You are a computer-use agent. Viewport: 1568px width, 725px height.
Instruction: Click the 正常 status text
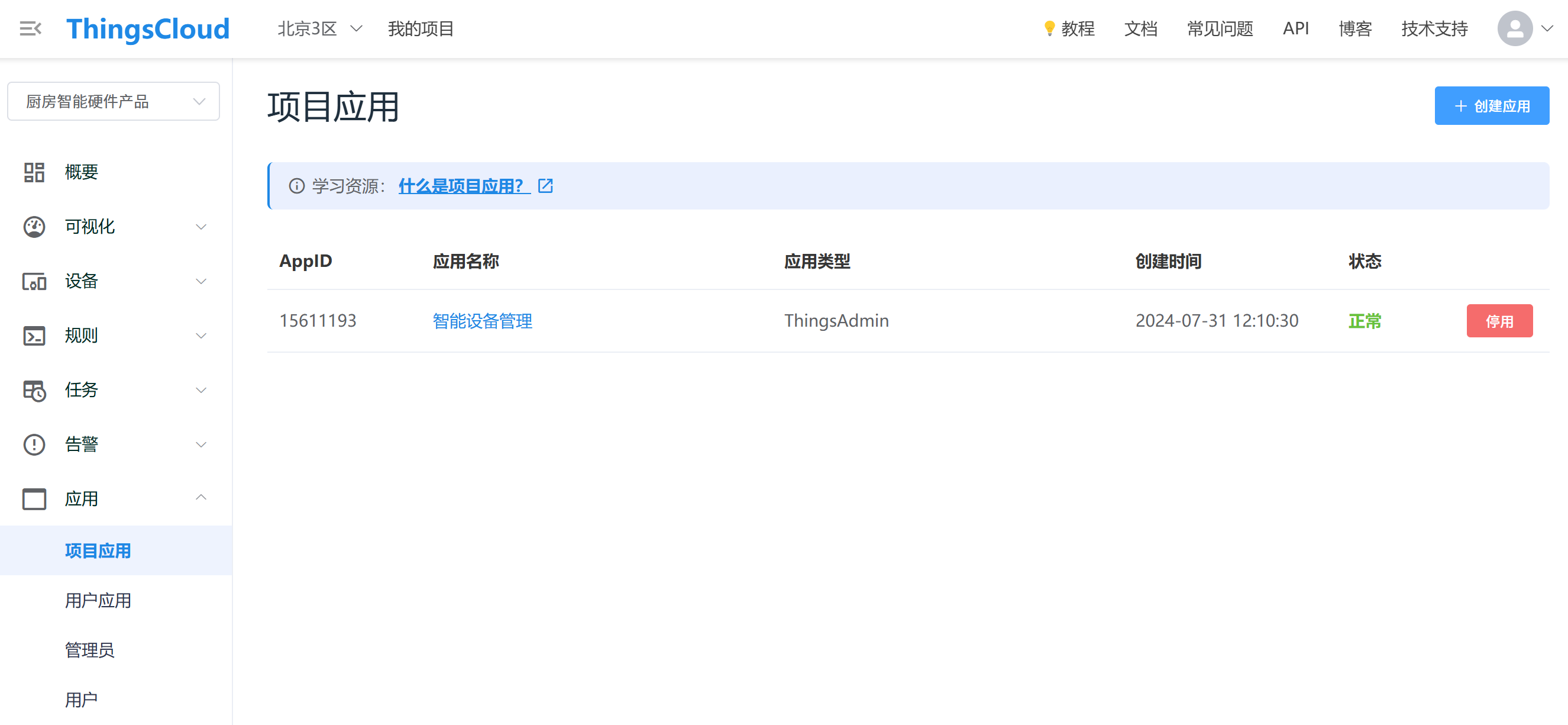pos(1364,320)
